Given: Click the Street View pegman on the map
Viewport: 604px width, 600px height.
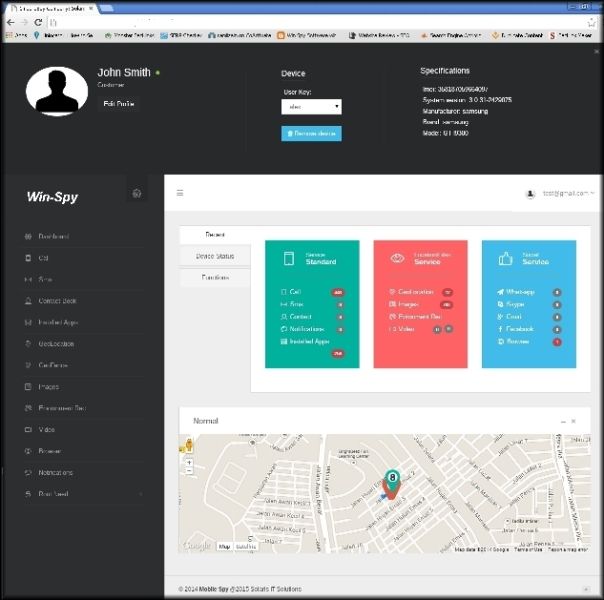Looking at the screenshot, I should [x=188, y=448].
